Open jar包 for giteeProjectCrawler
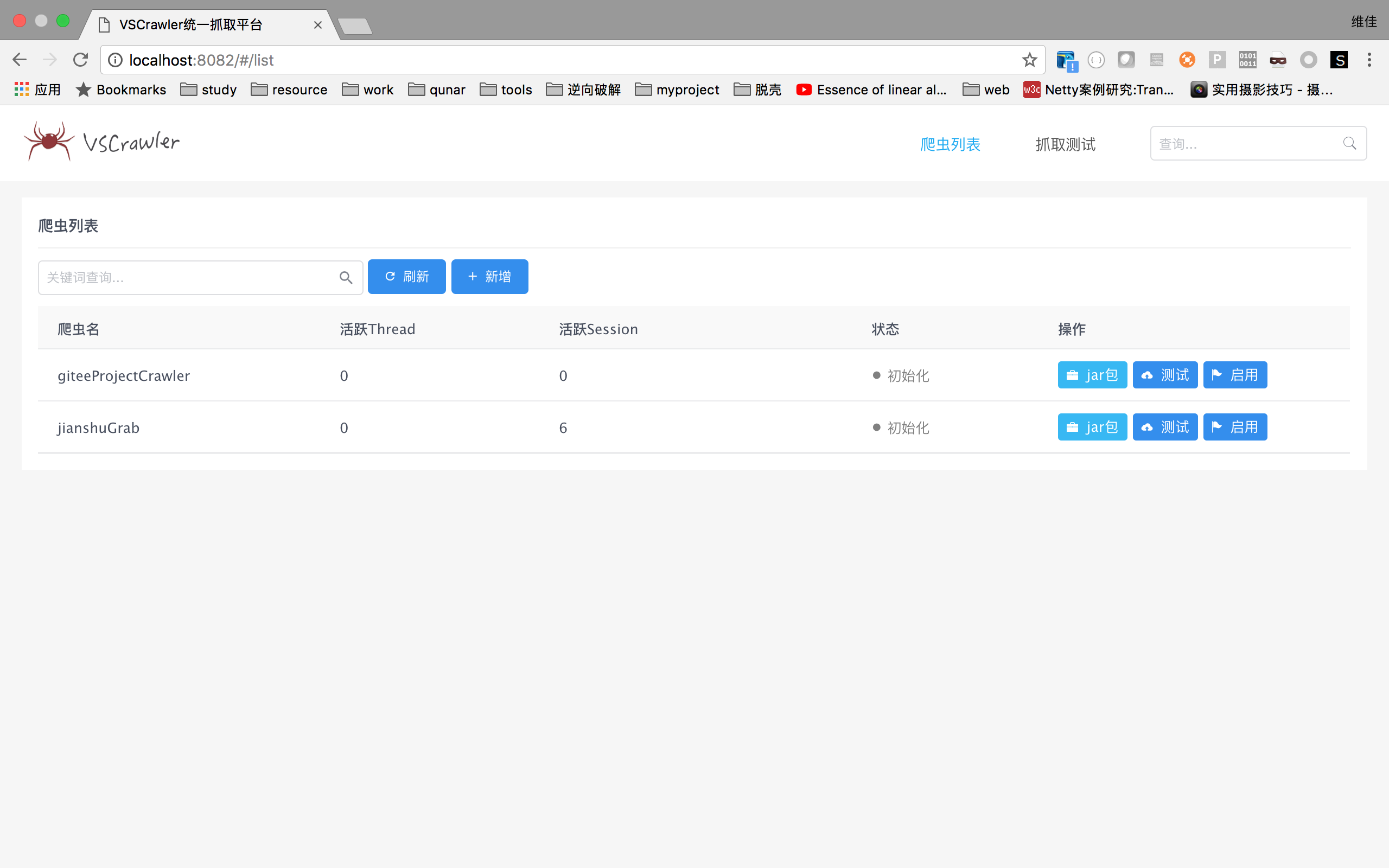1389x868 pixels. 1092,375
